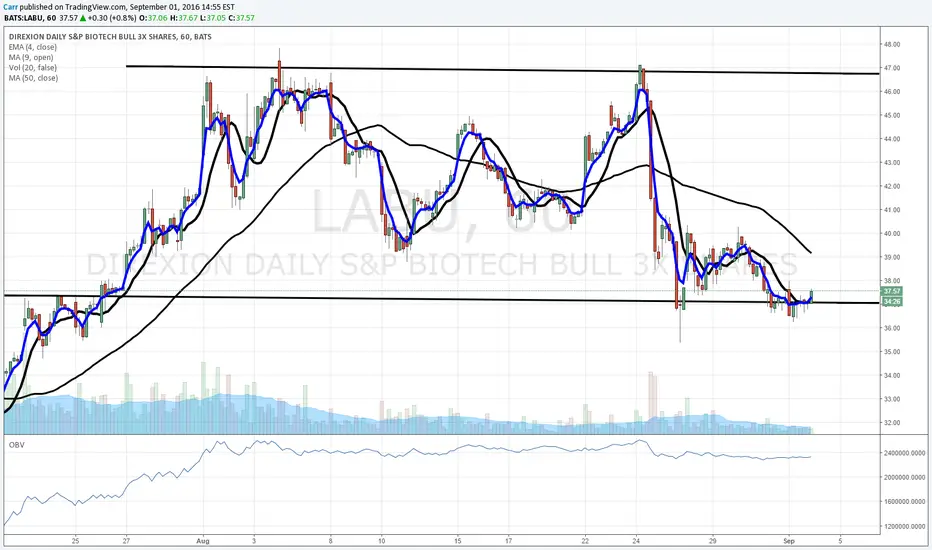The image size is (932, 550).
Task: Click the 24 date on the time axis
Action: tap(636, 541)
